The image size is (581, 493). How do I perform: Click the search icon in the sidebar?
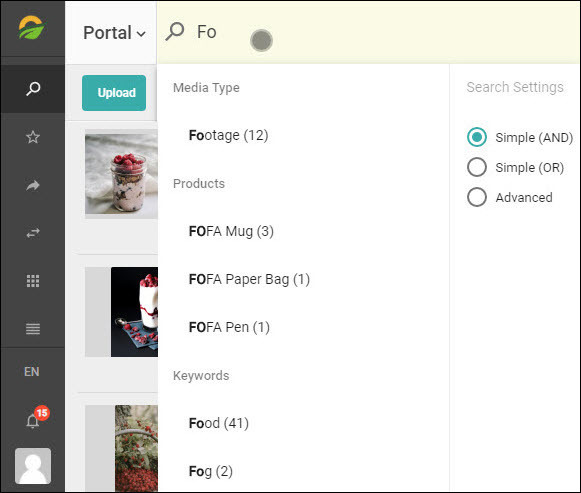click(x=33, y=89)
